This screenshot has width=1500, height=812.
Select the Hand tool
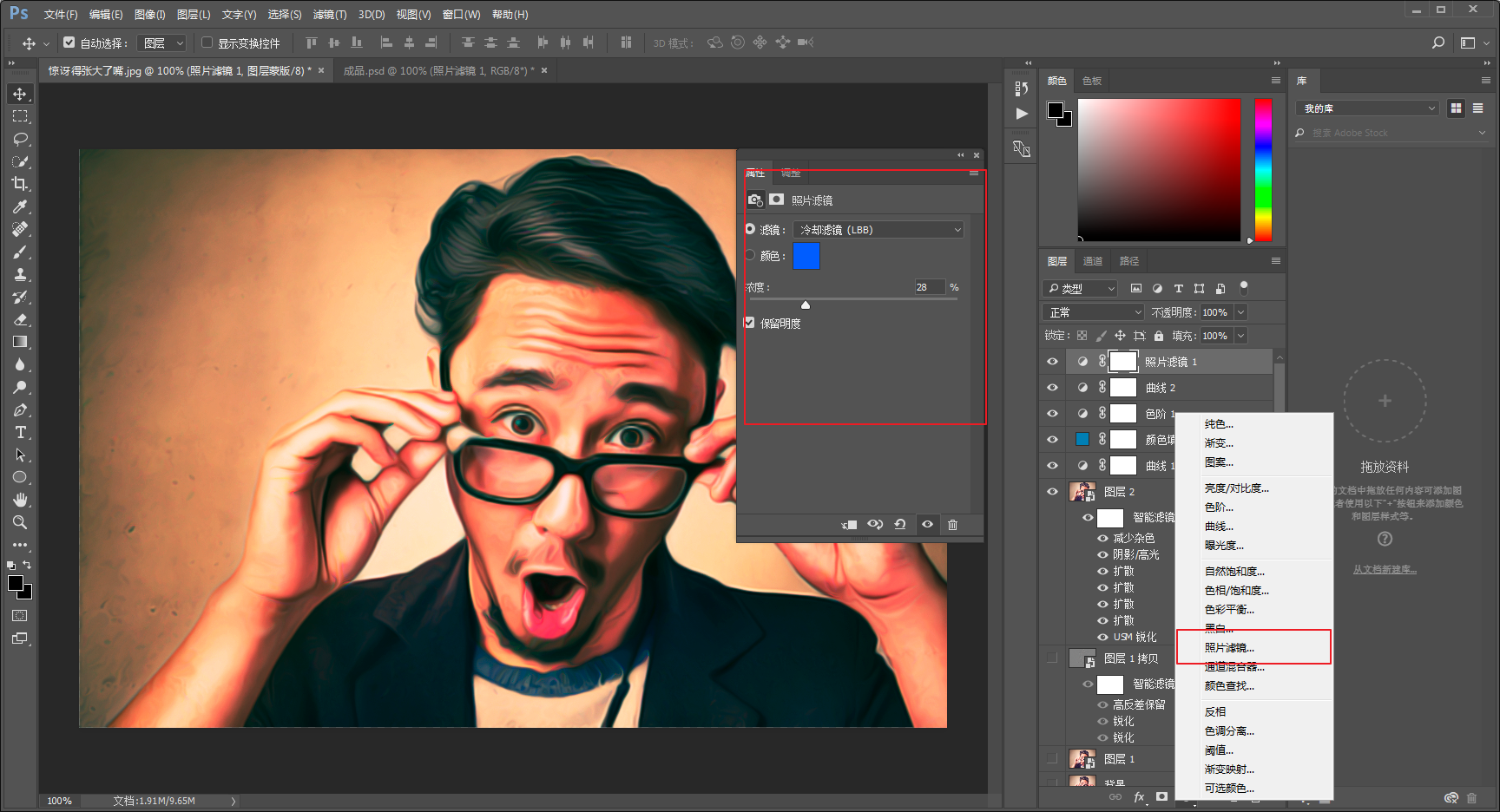pyautogui.click(x=20, y=500)
